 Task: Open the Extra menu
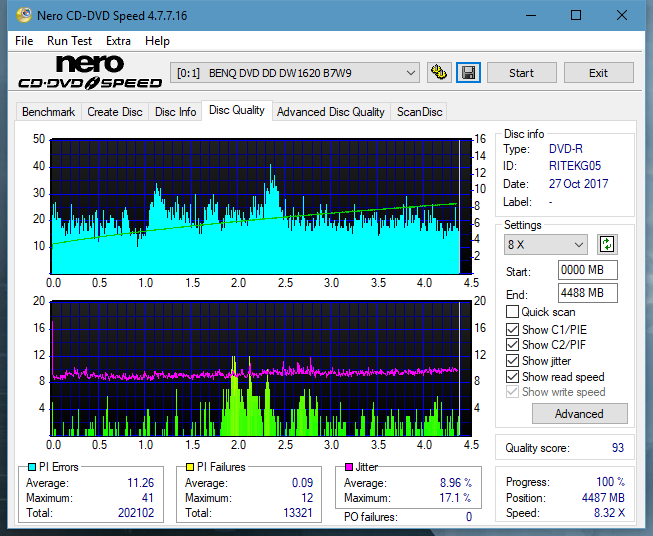118,41
